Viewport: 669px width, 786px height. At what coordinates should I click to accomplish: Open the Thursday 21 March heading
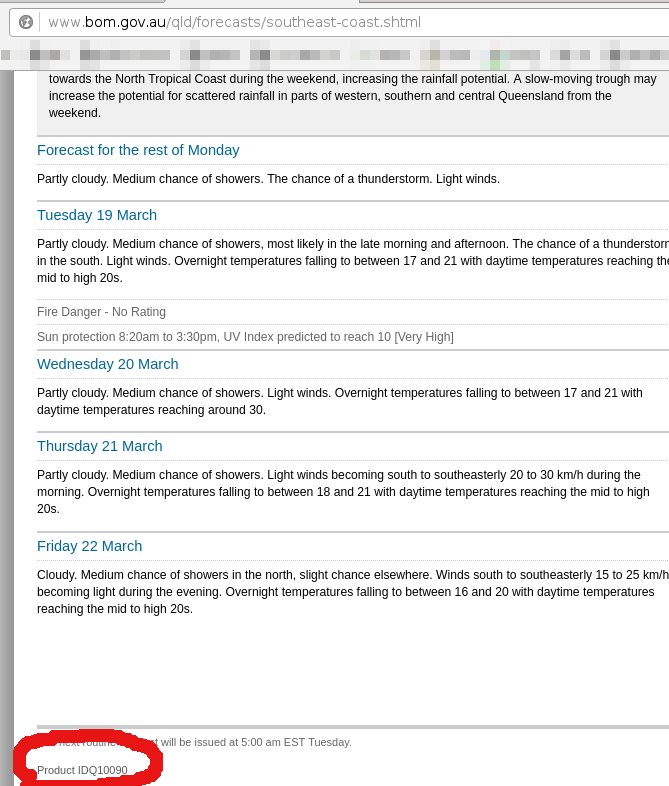(100, 446)
